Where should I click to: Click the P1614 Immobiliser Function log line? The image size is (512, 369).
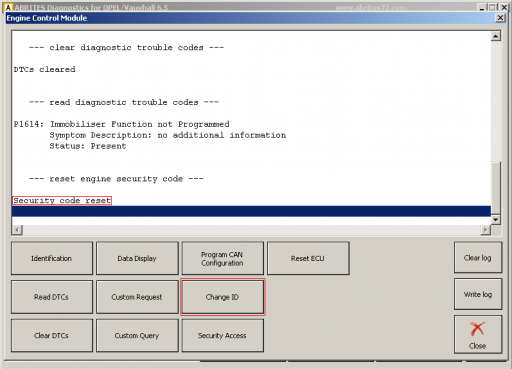coord(121,124)
